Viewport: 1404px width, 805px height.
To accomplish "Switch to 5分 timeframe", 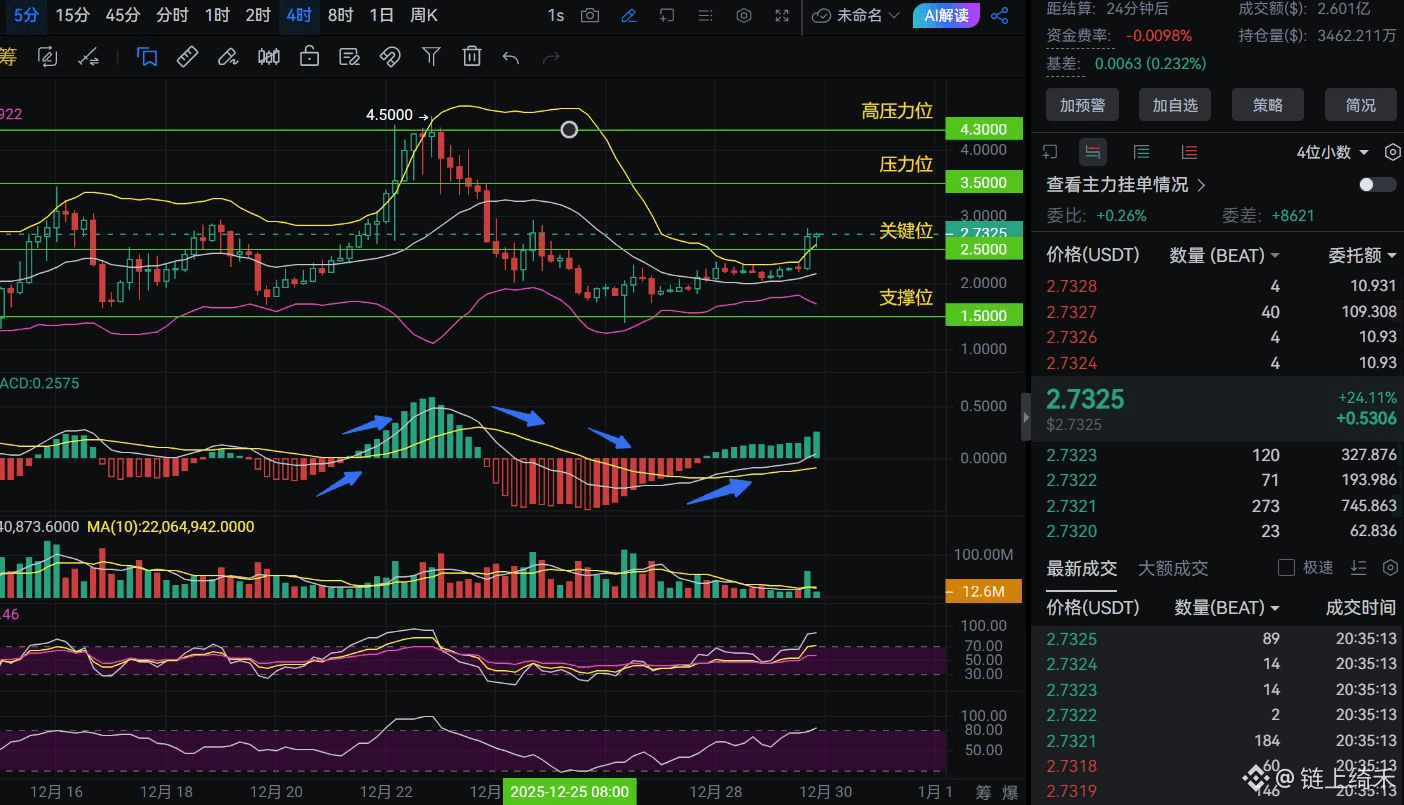I will (27, 15).
